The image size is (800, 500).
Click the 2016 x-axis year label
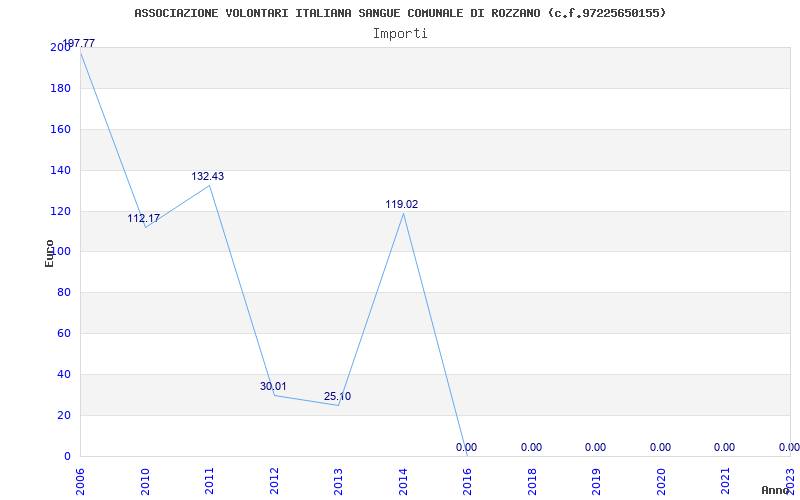coord(468,482)
